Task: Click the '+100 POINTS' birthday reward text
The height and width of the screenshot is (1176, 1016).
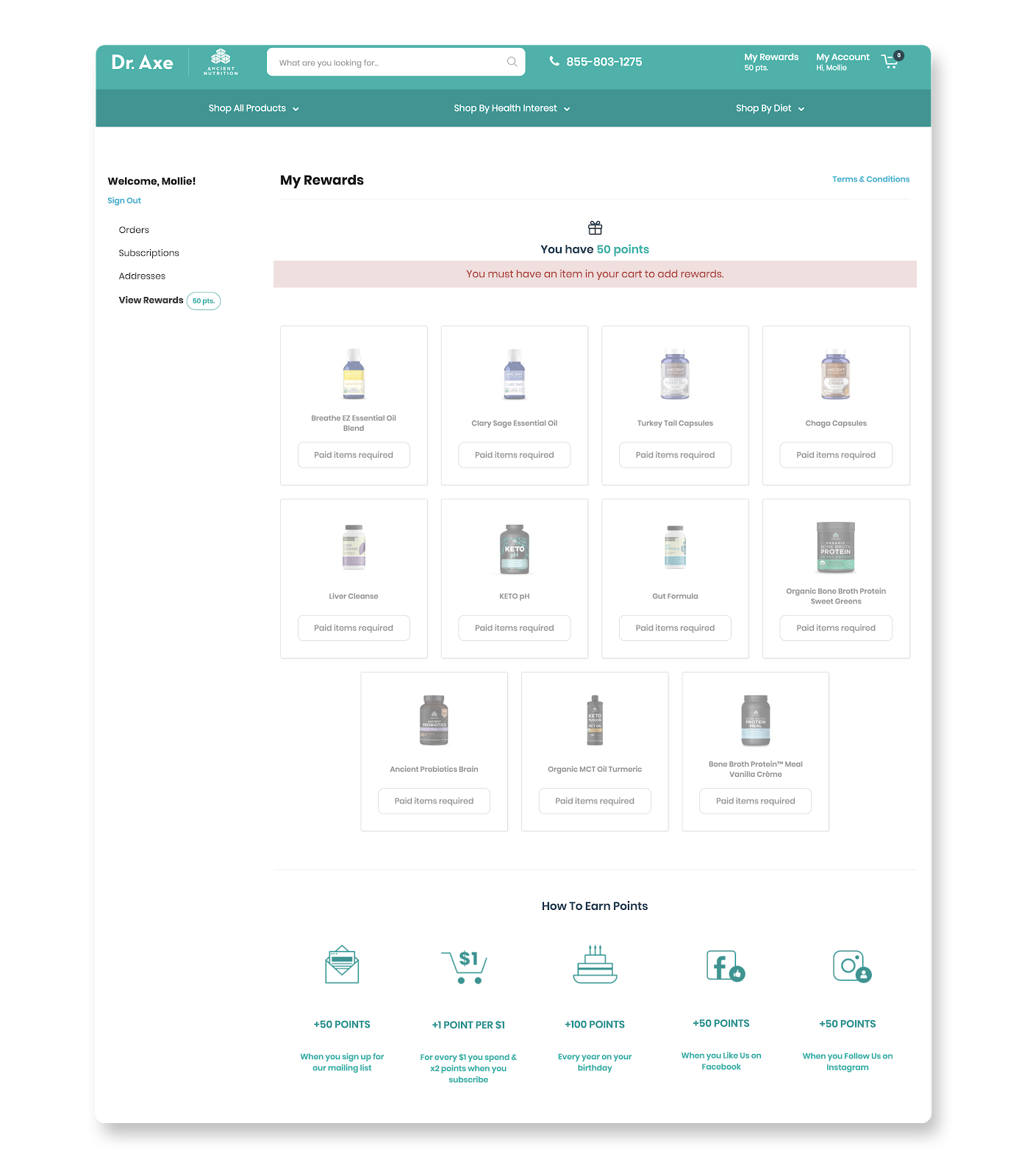Action: [595, 1025]
